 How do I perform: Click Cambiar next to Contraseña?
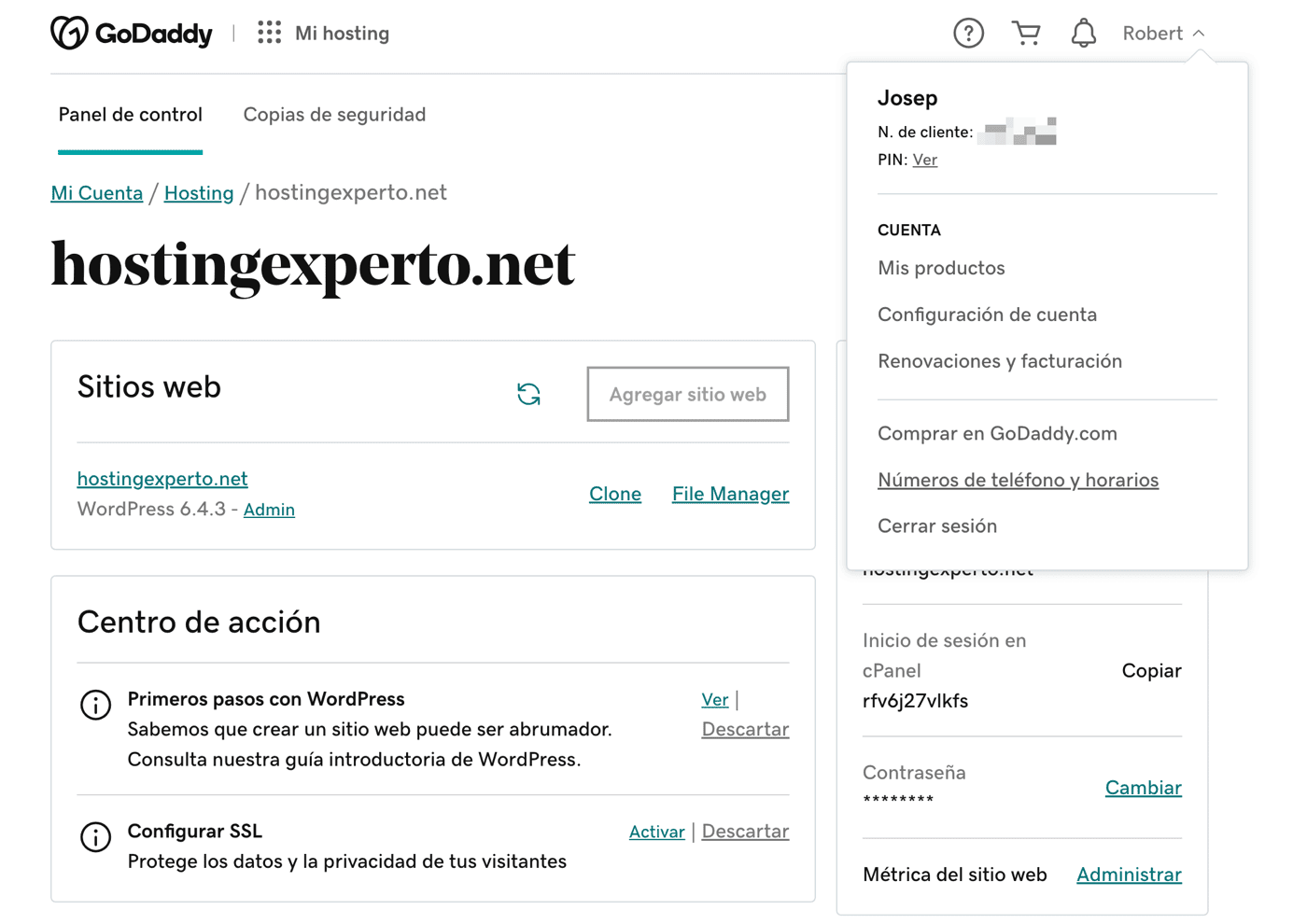click(1143, 788)
